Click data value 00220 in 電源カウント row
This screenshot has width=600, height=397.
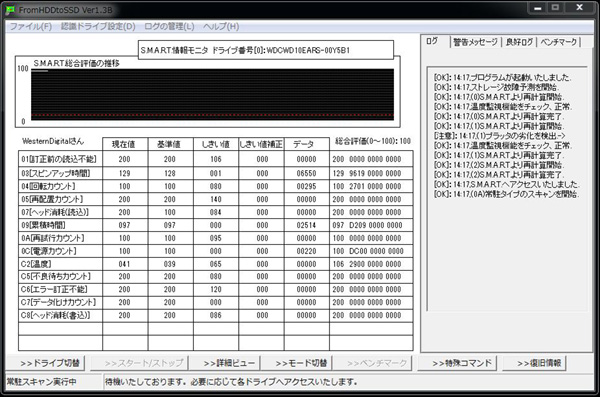click(306, 251)
